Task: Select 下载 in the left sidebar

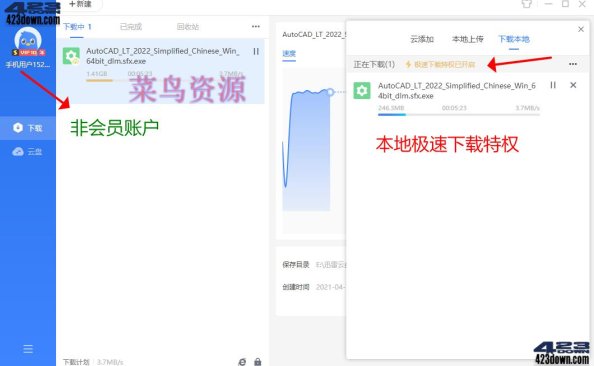Action: tap(28, 128)
